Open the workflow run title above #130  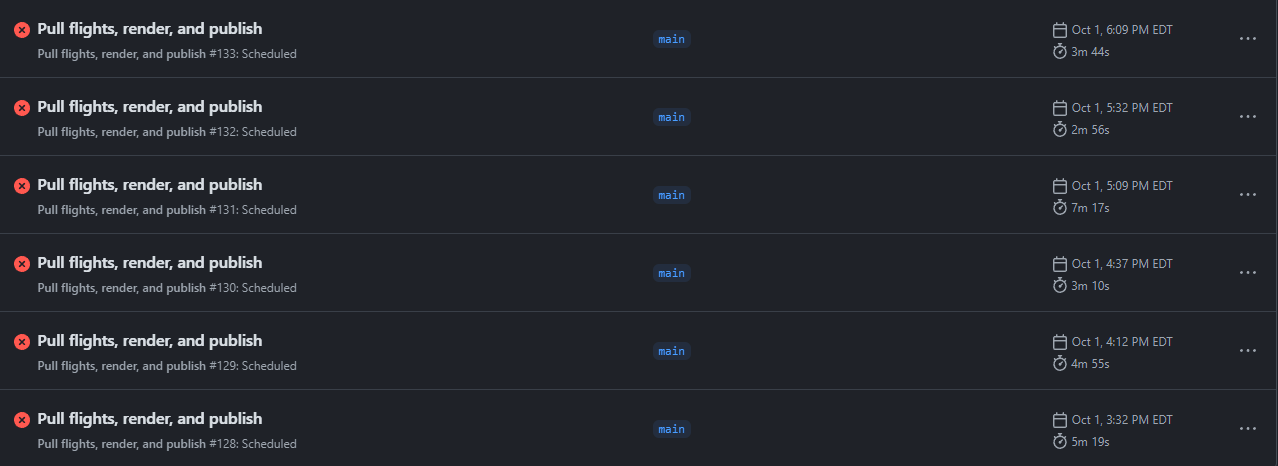click(150, 263)
